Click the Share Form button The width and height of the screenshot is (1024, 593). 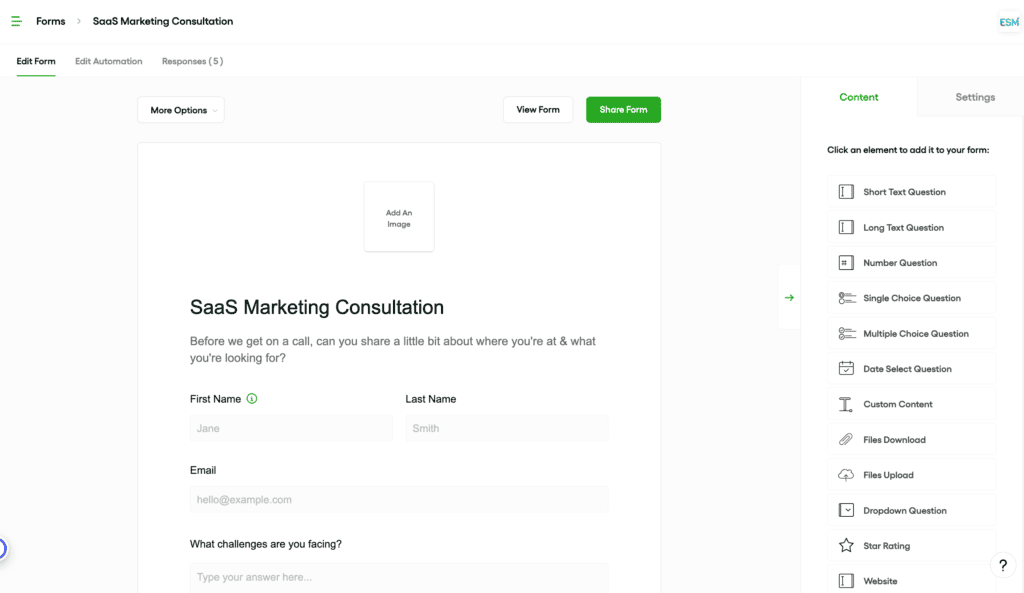point(623,110)
